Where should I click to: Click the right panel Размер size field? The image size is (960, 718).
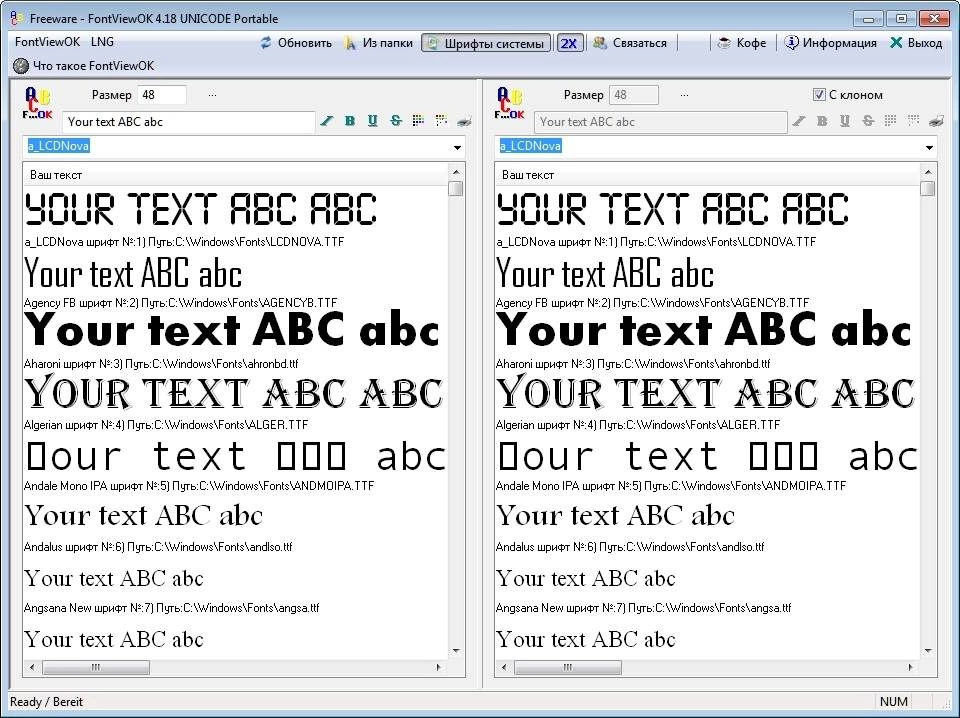pos(634,95)
